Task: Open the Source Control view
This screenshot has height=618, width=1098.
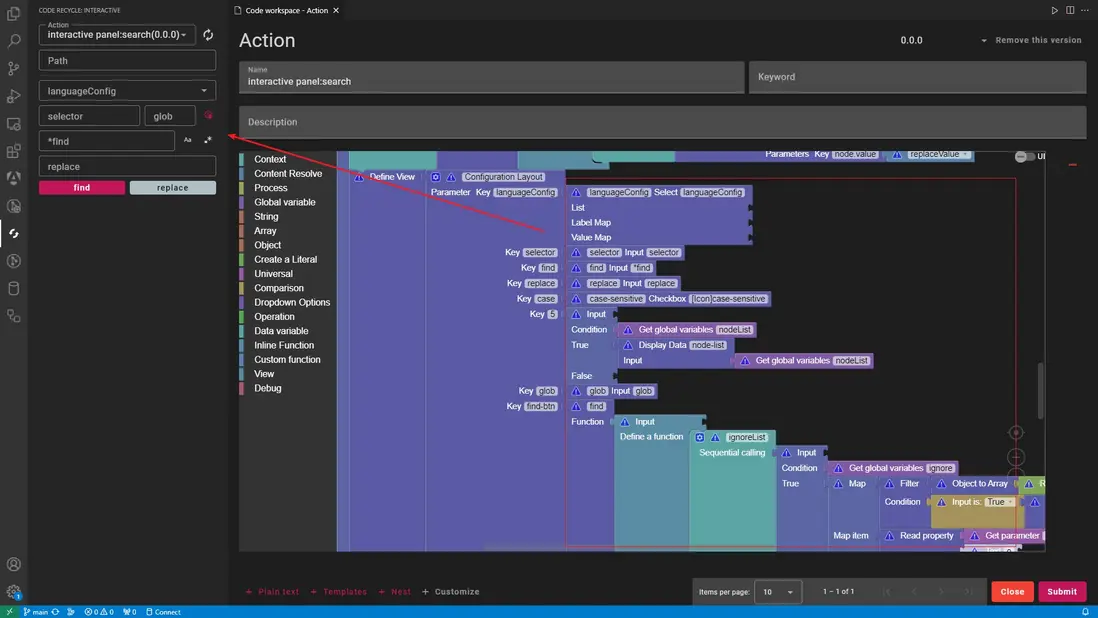Action: coord(13,68)
